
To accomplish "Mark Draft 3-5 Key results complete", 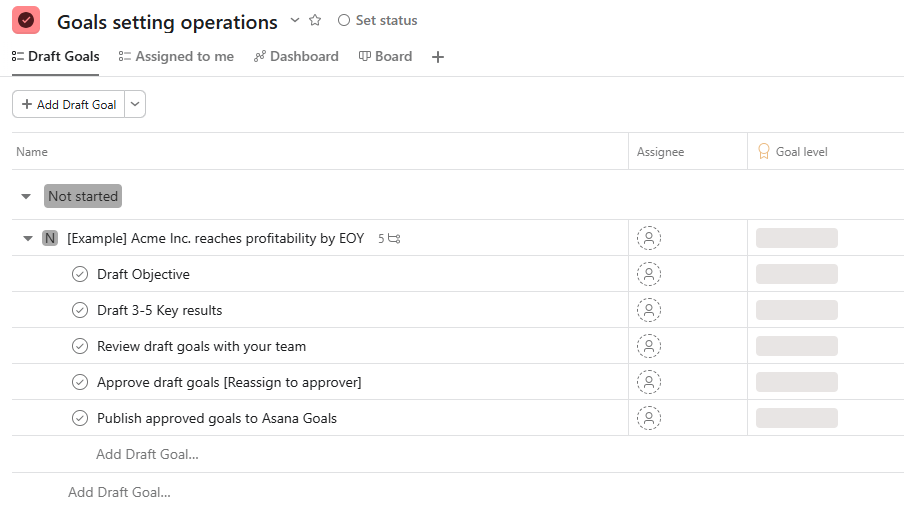I will coord(80,310).
